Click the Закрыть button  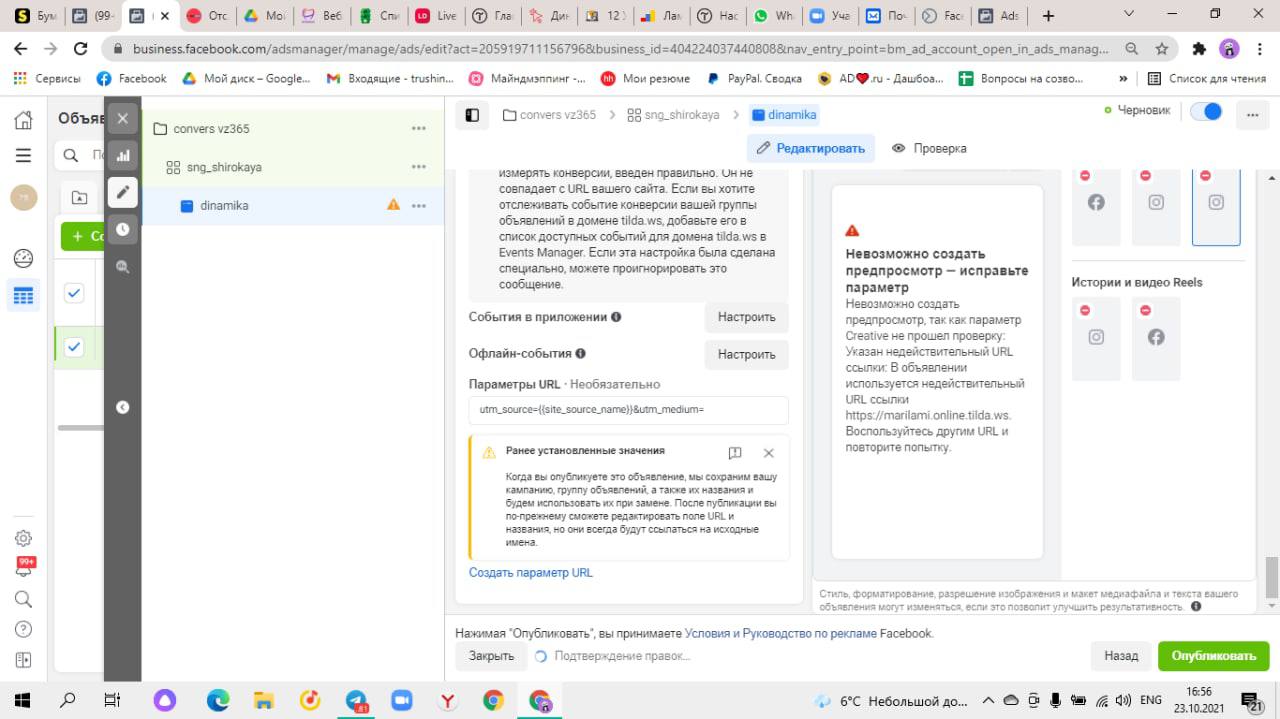pyautogui.click(x=491, y=656)
